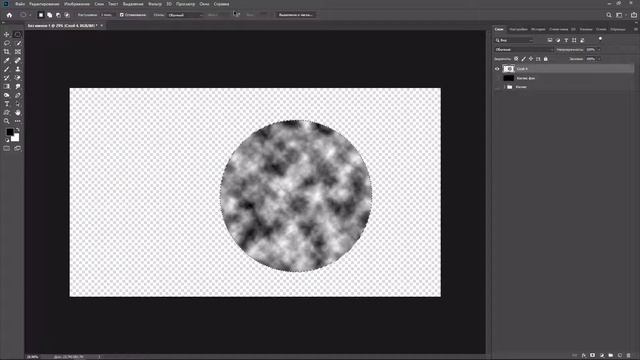The height and width of the screenshot is (360, 640).
Task: Select the Gradient tool
Action: 7,87
